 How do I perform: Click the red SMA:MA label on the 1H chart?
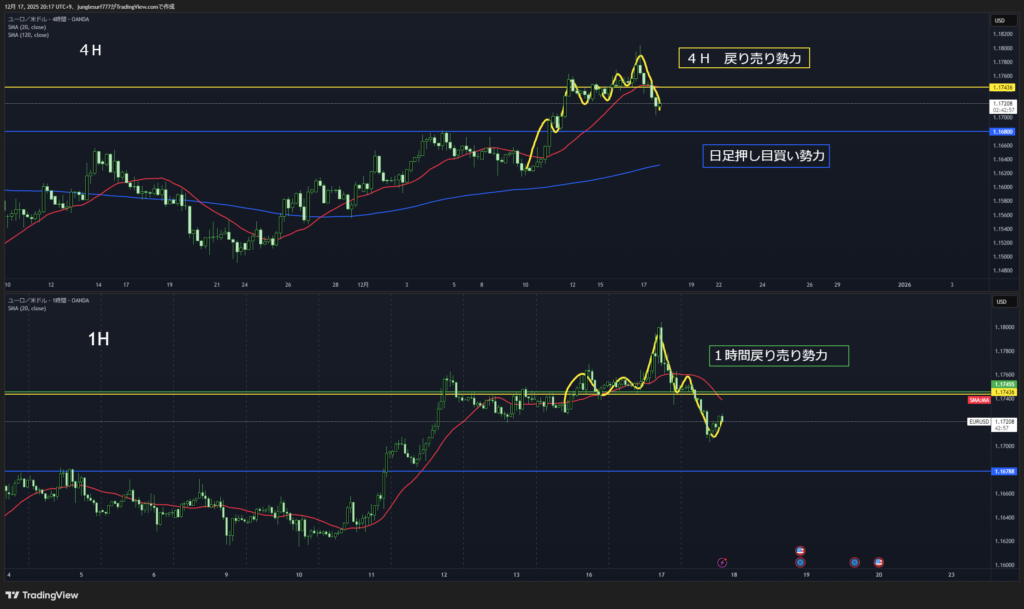click(979, 400)
